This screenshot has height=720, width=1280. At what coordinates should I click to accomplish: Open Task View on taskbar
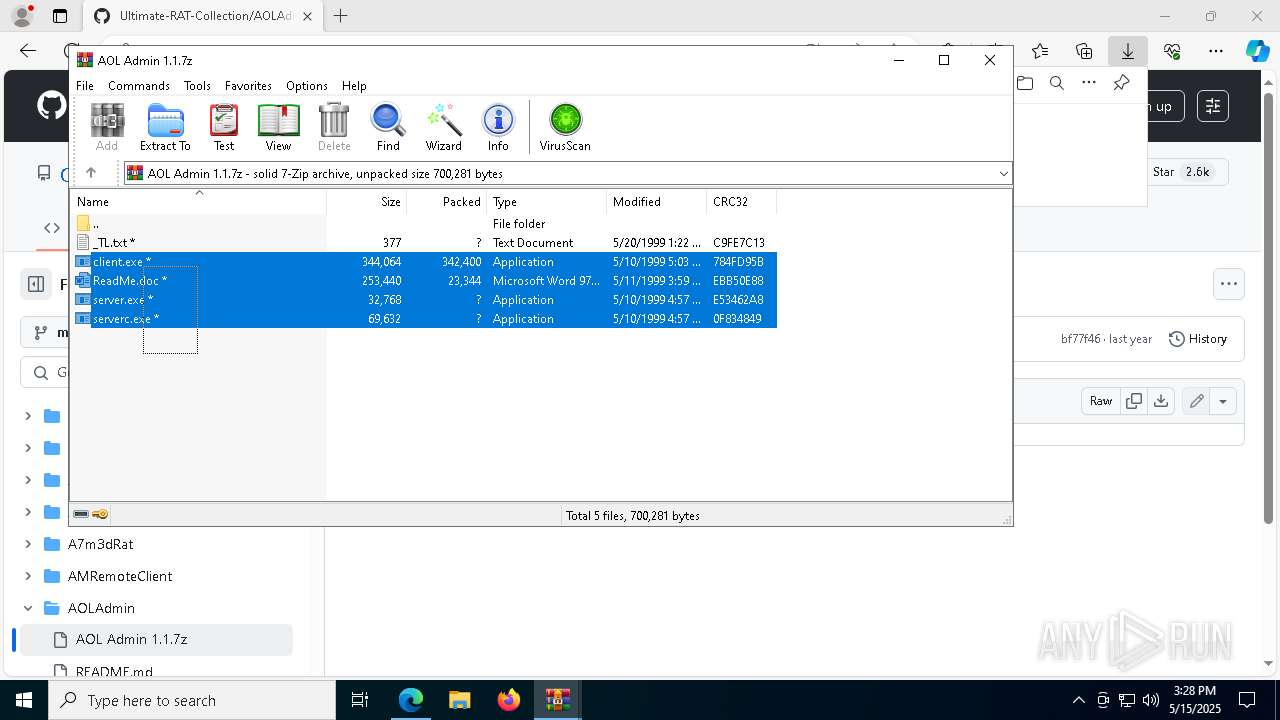point(361,700)
